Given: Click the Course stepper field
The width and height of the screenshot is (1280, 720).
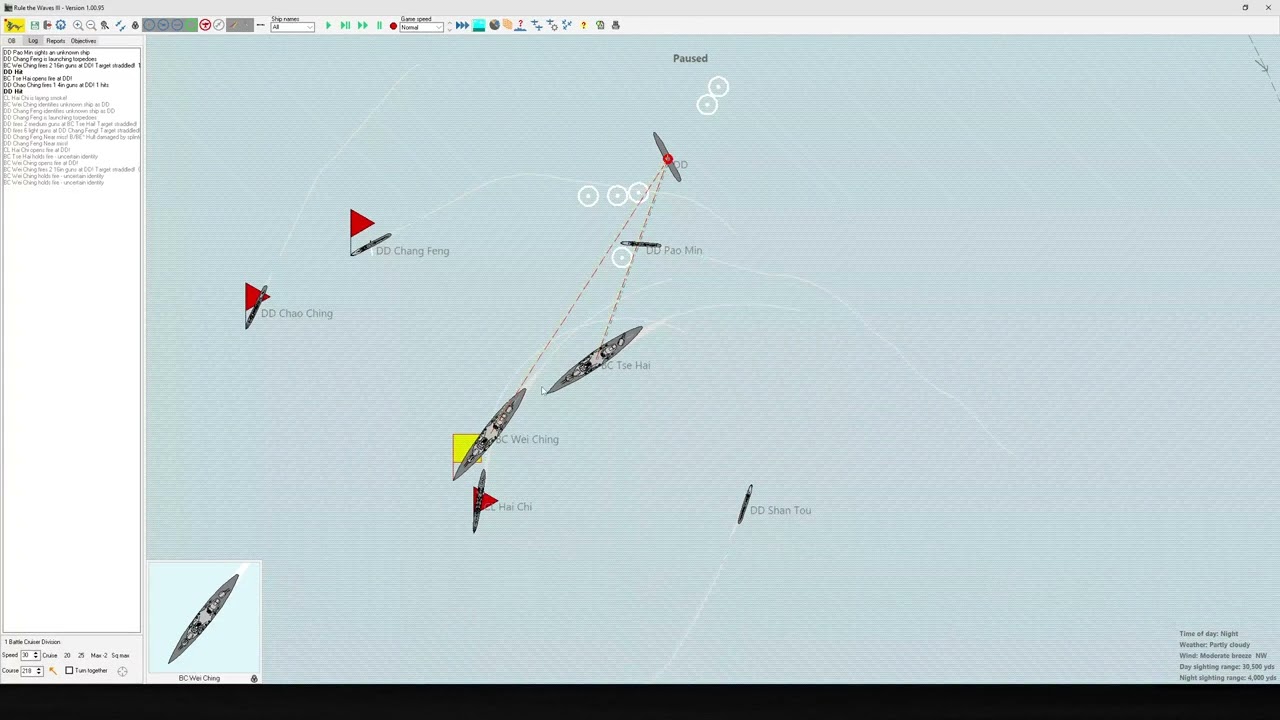Looking at the screenshot, I should click(x=31, y=671).
